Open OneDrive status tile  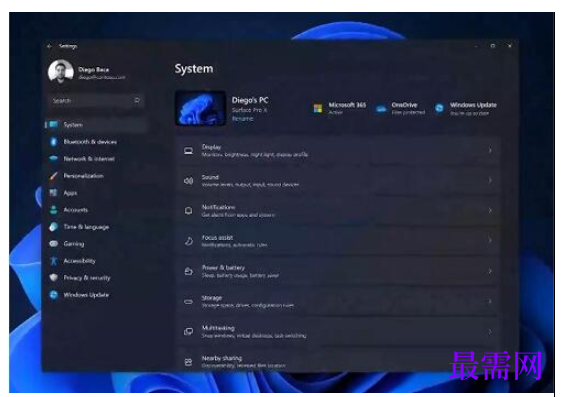tap(401, 108)
